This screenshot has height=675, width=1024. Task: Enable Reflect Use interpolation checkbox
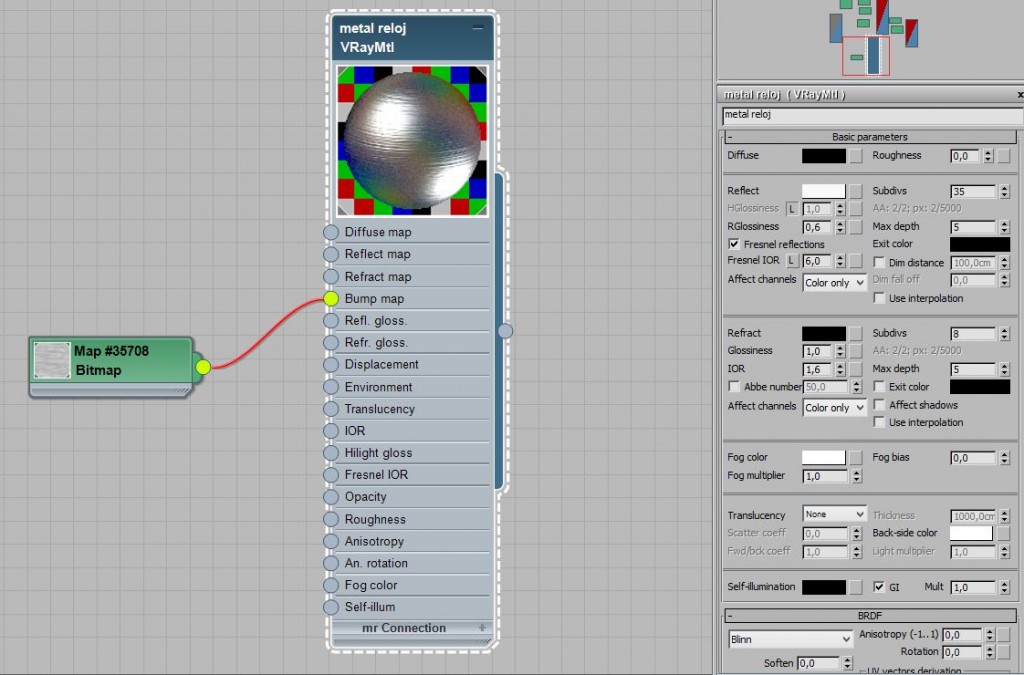tap(880, 298)
